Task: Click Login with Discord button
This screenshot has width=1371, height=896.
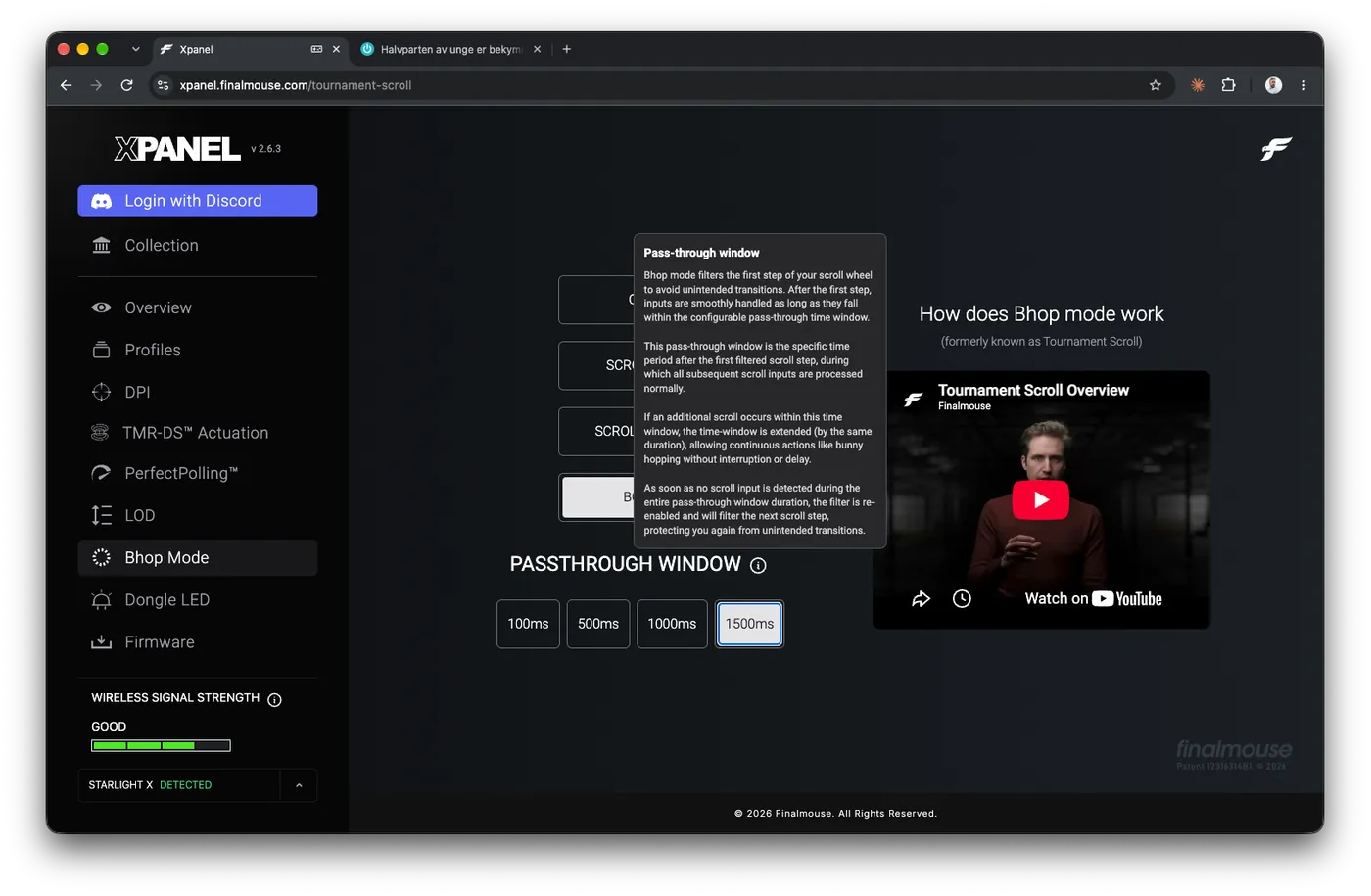Action: (x=198, y=201)
